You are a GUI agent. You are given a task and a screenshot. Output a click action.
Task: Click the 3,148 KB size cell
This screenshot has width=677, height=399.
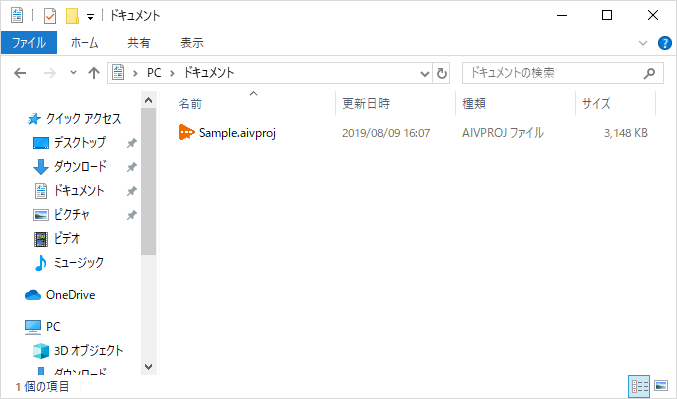[x=626, y=133]
